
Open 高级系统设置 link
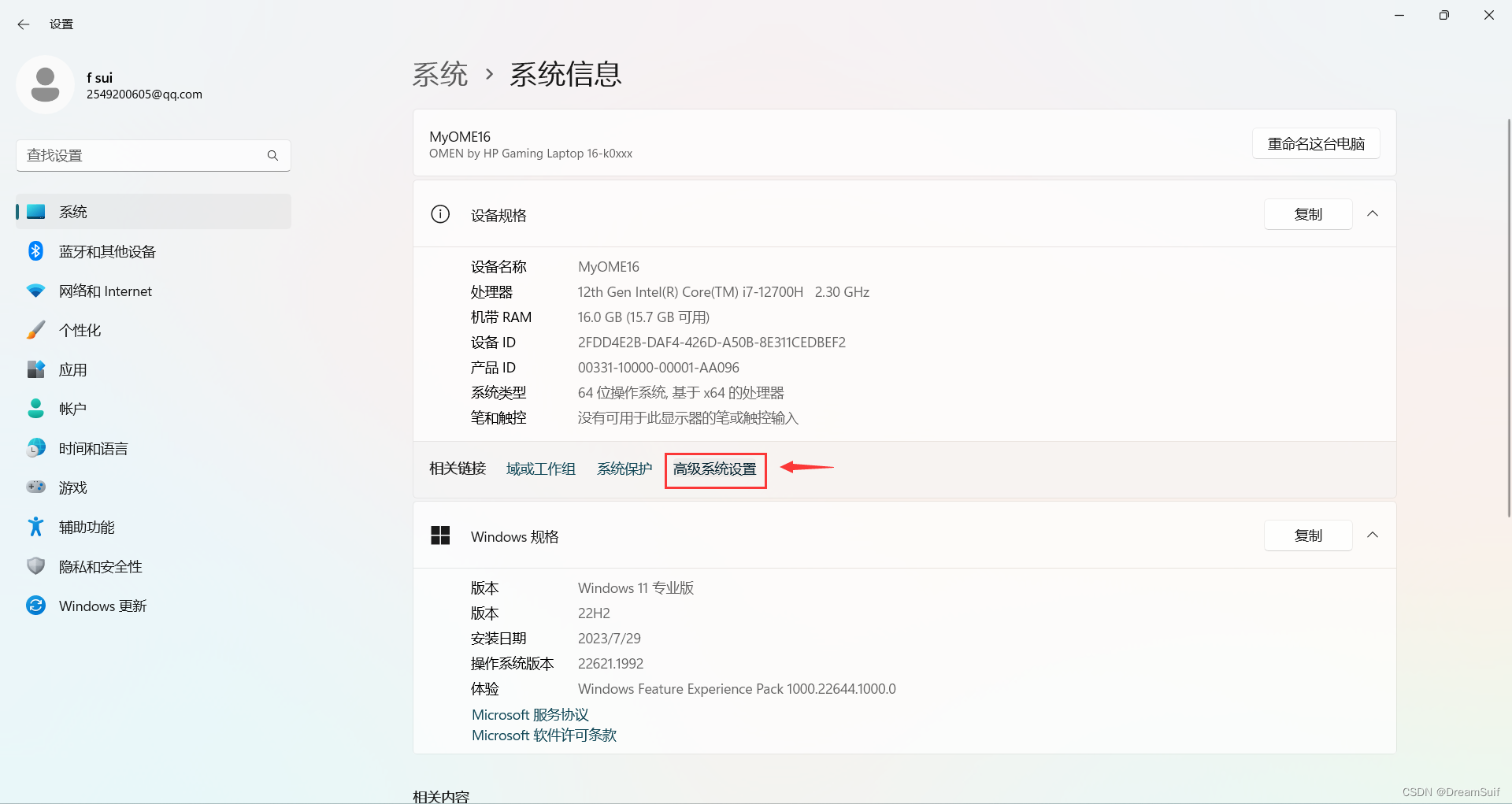click(715, 469)
